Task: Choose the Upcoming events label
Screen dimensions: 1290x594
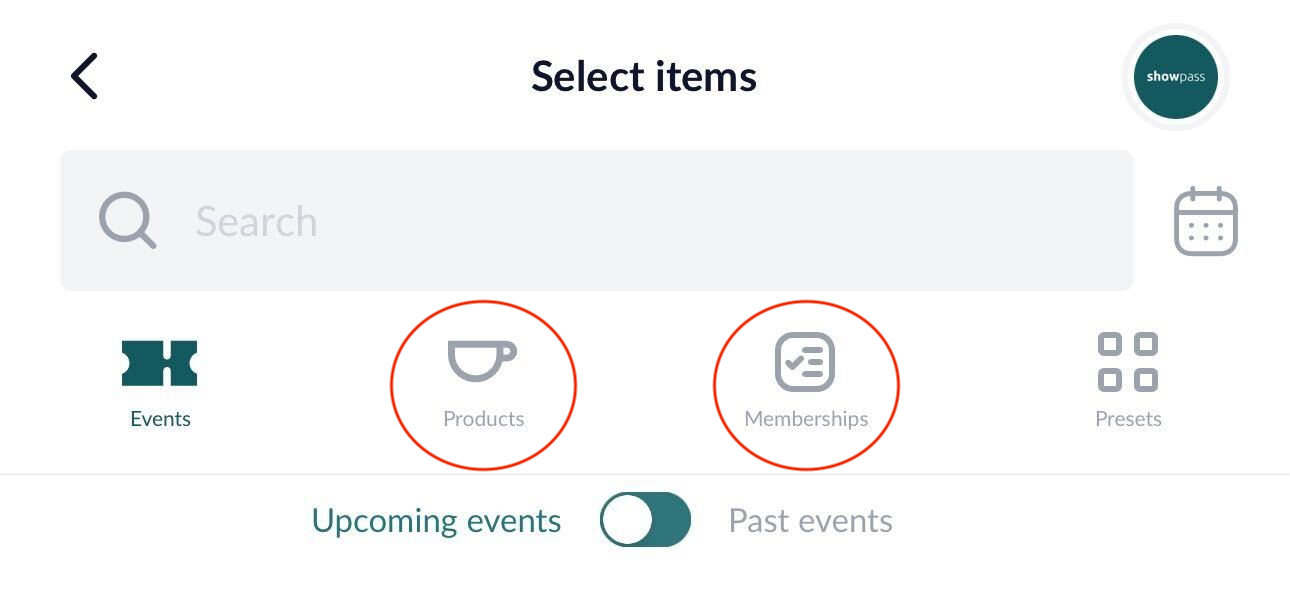Action: coord(436,521)
